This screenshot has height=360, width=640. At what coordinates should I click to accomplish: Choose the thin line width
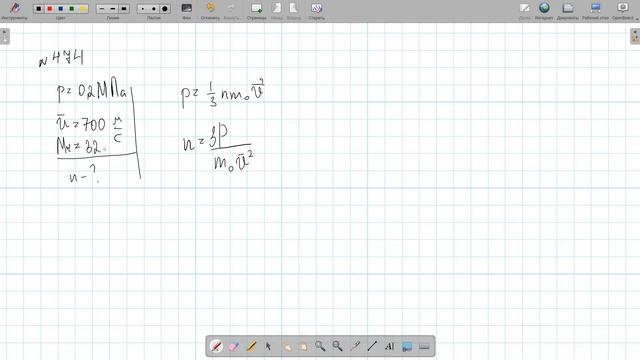(102, 9)
